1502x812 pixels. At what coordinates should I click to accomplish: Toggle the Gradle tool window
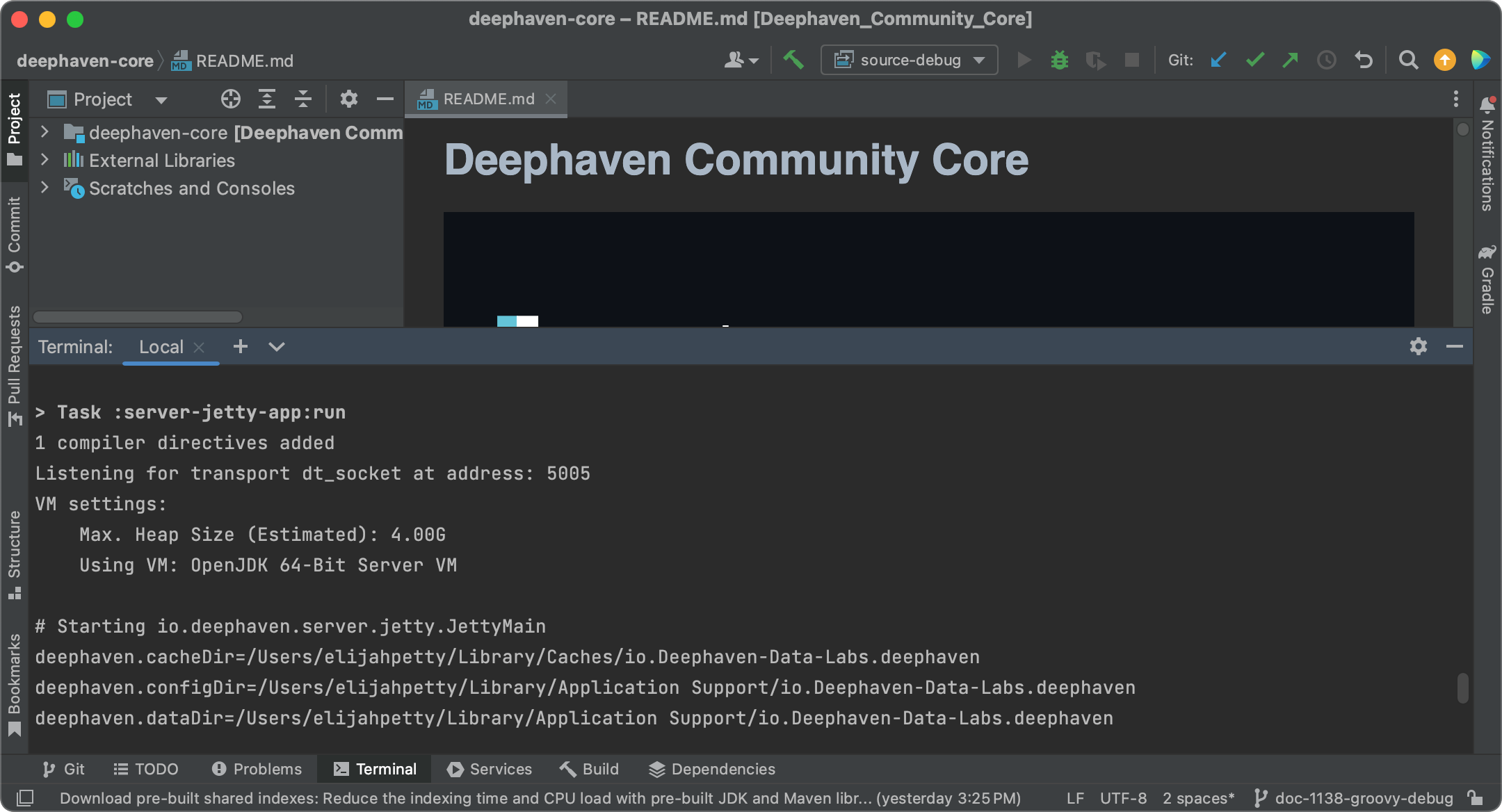1487,279
